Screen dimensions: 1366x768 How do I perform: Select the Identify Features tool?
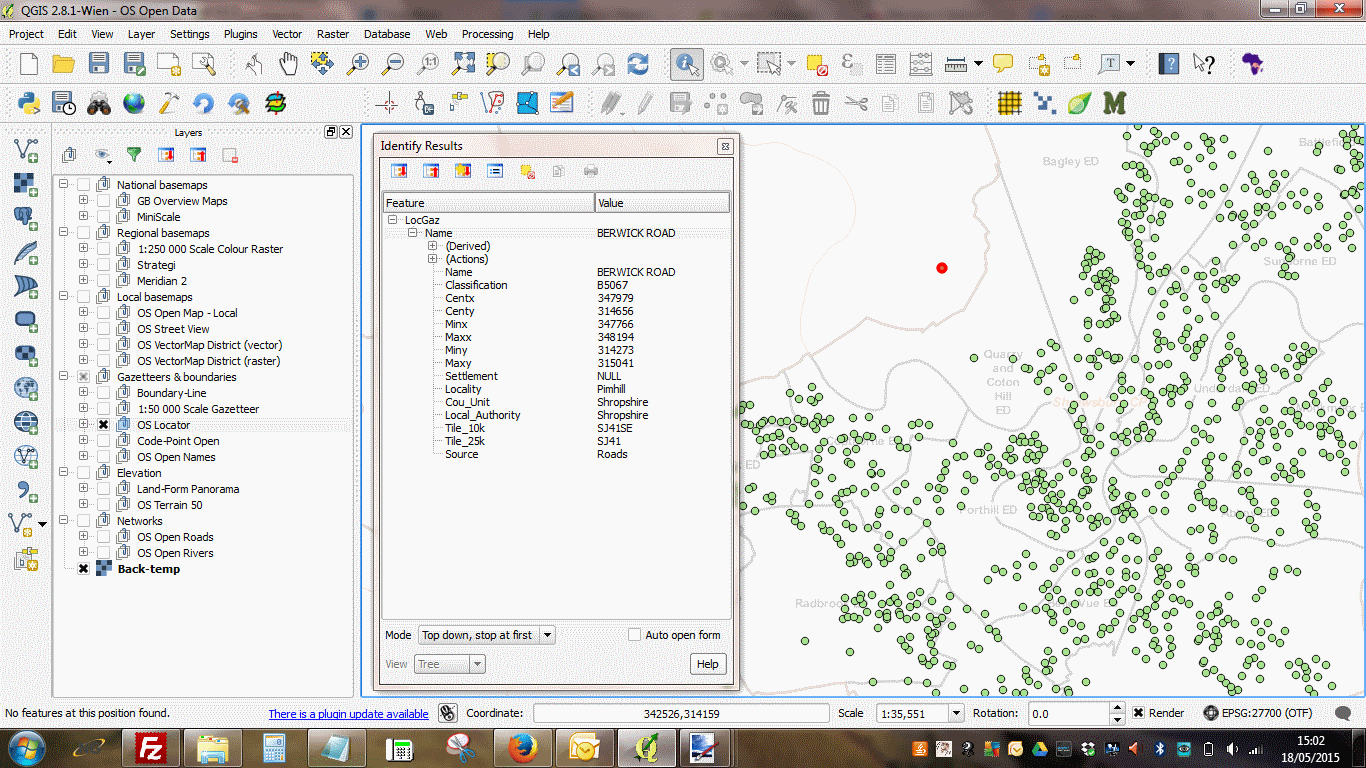(x=686, y=64)
